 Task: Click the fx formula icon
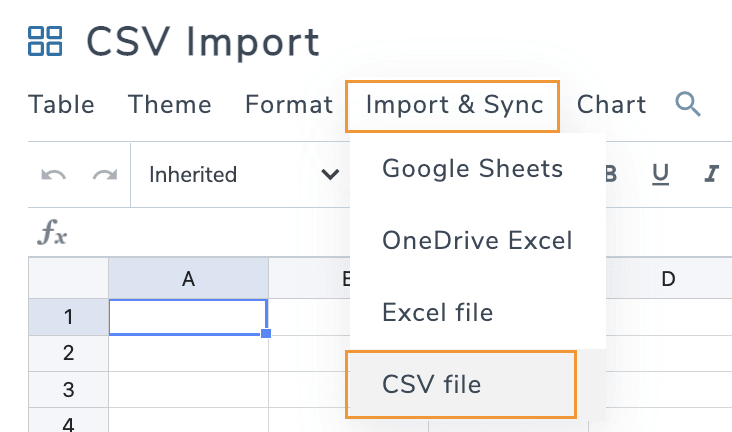52,234
